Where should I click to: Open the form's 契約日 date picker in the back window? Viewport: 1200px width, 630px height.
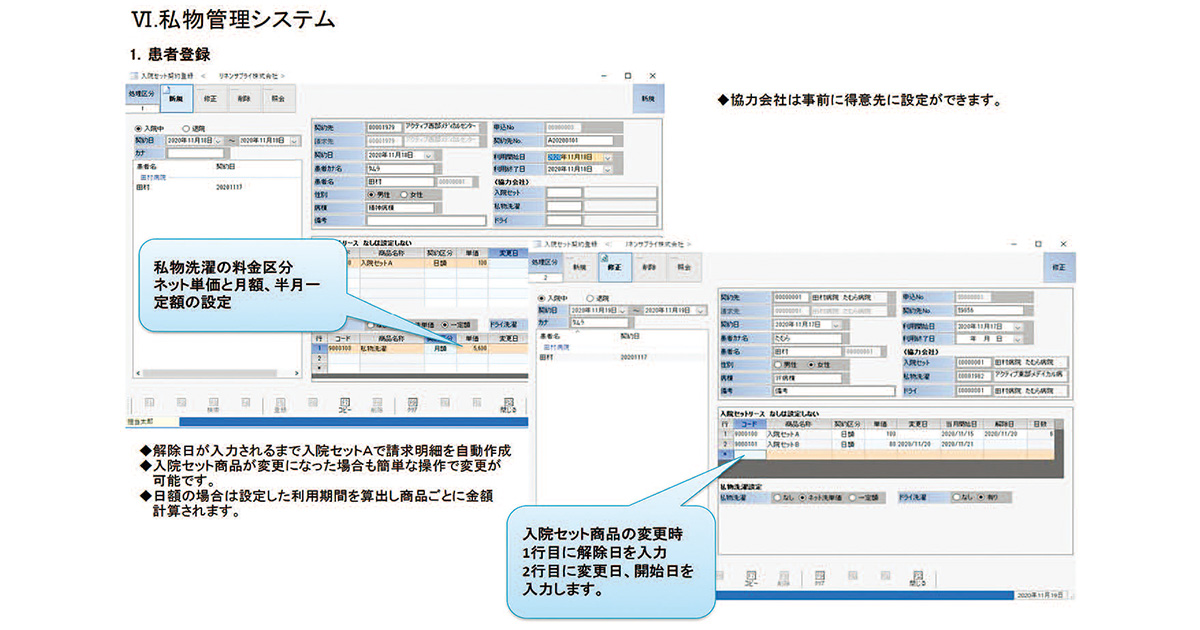tap(429, 155)
